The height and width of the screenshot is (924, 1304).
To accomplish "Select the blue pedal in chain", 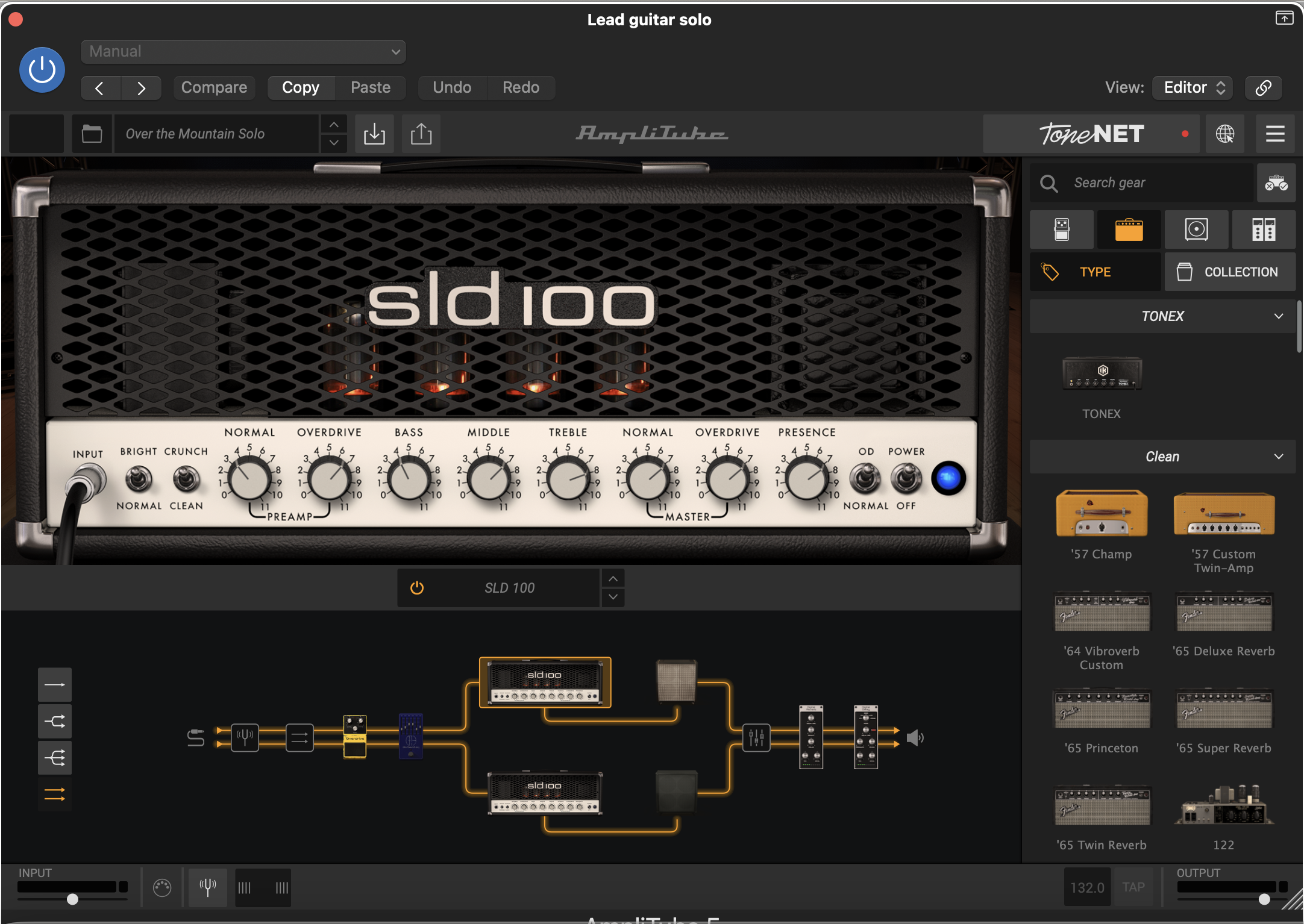I will coord(411,736).
